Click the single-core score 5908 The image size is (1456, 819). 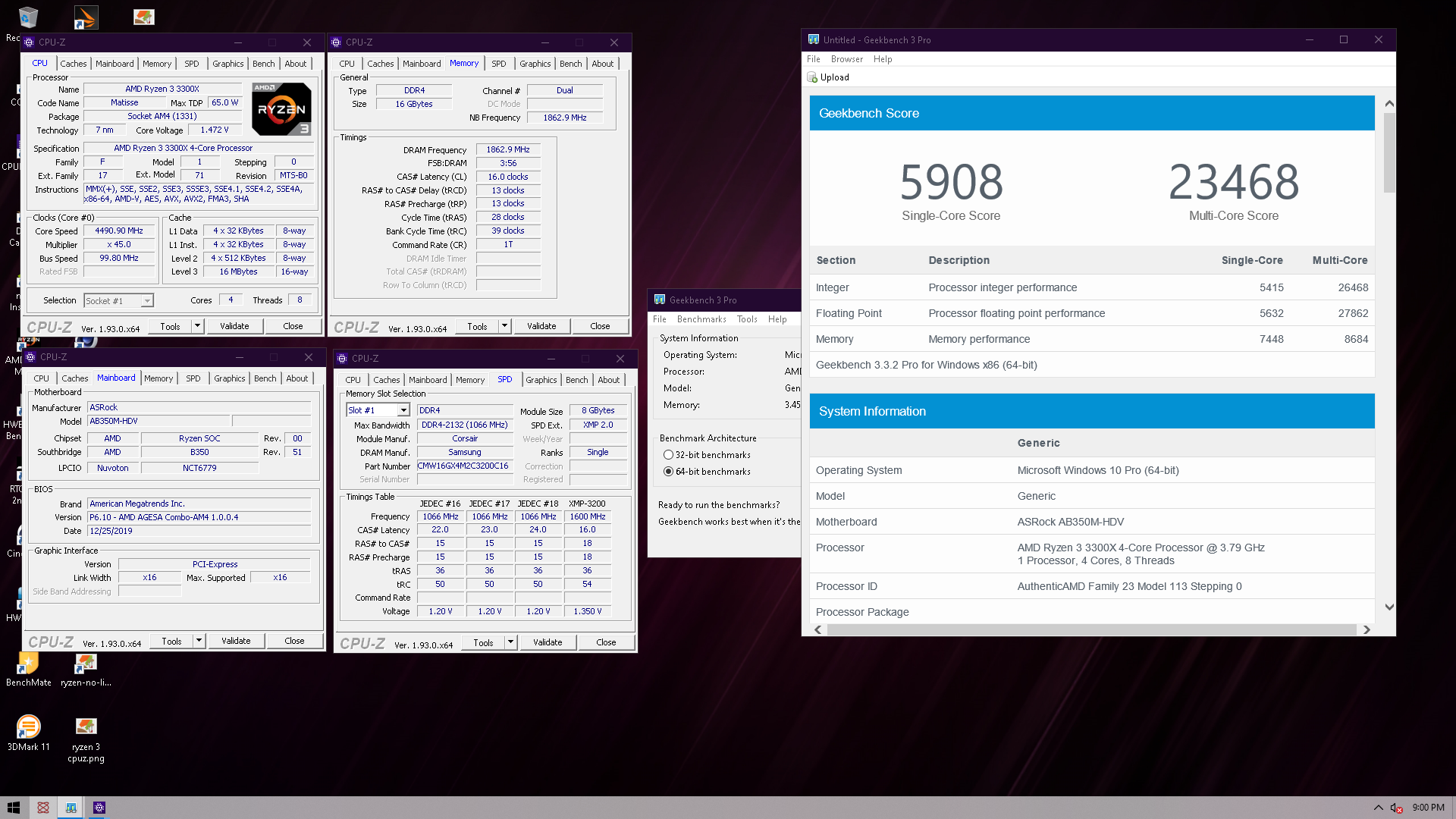pyautogui.click(x=951, y=183)
